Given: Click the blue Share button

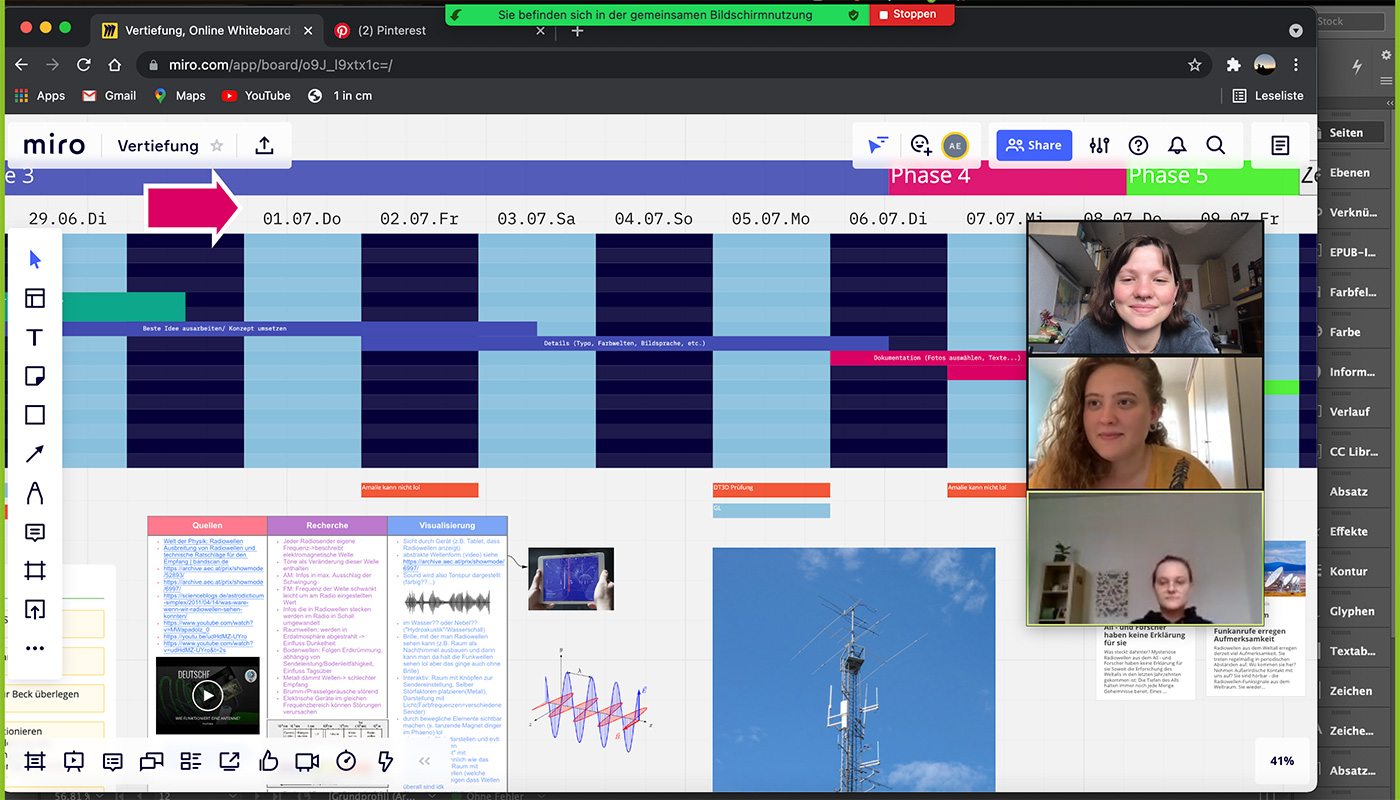Looking at the screenshot, I should click(1034, 146).
